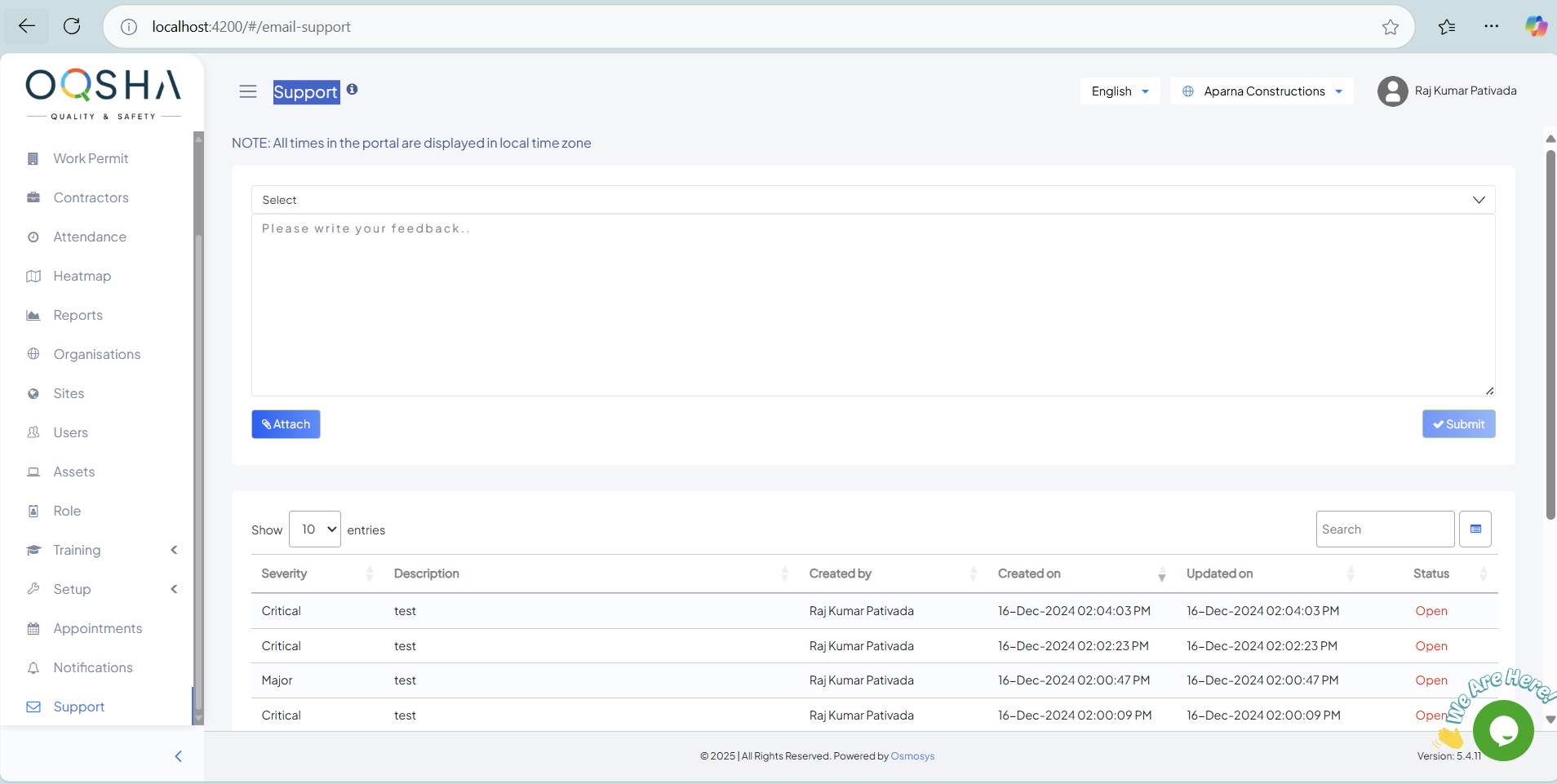The height and width of the screenshot is (784, 1557).
Task: Refresh the page with reload icon
Action: pos(72,26)
